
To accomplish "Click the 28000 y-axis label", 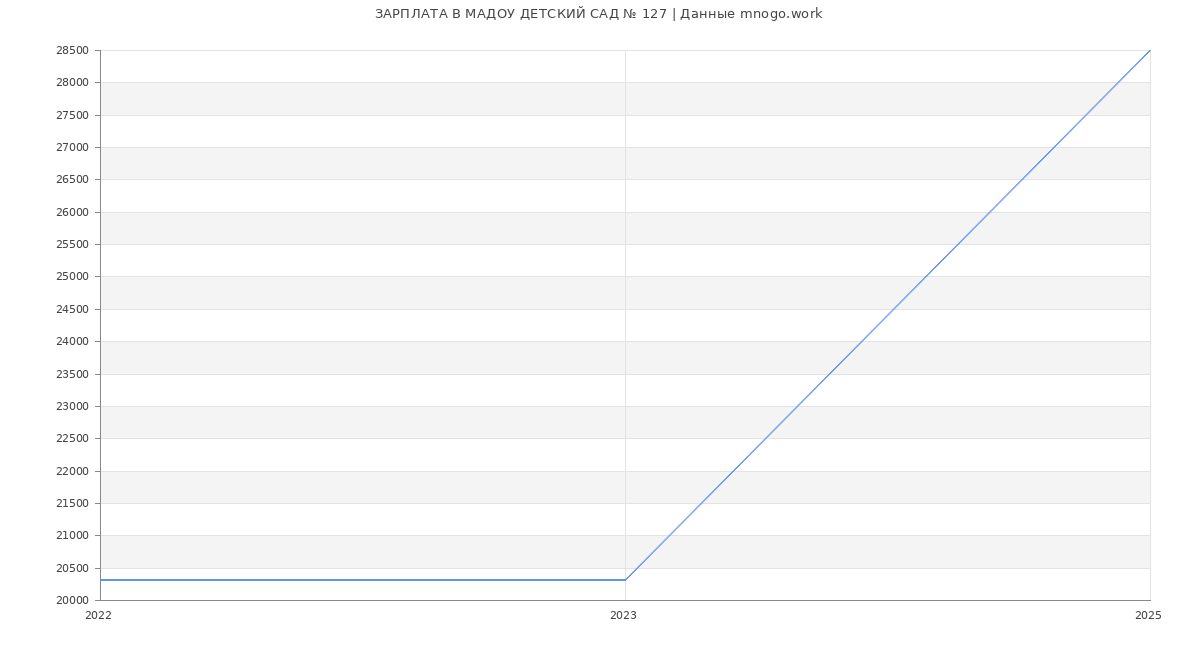I will coord(72,83).
